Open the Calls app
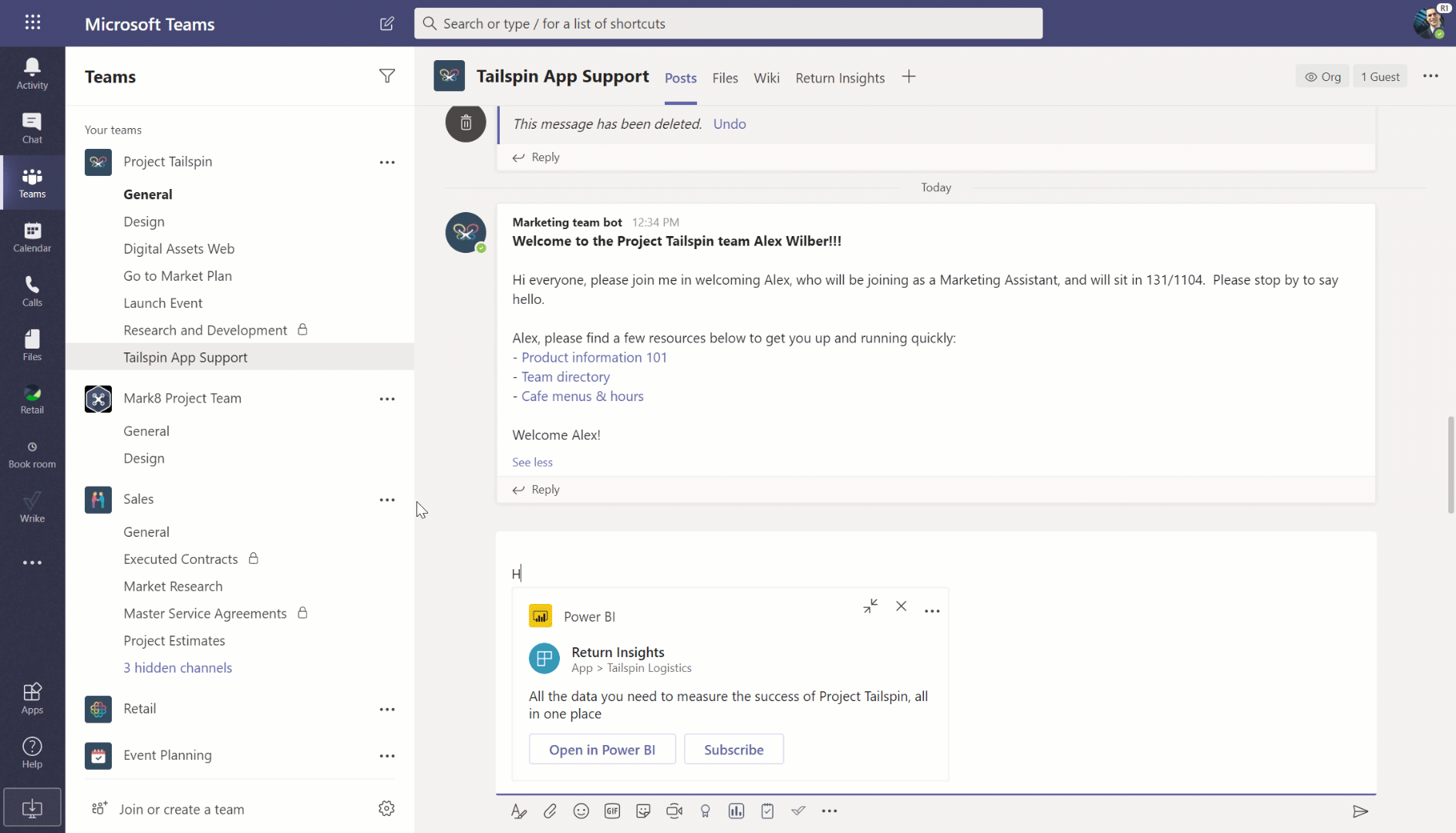This screenshot has height=833, width=1456. click(32, 291)
